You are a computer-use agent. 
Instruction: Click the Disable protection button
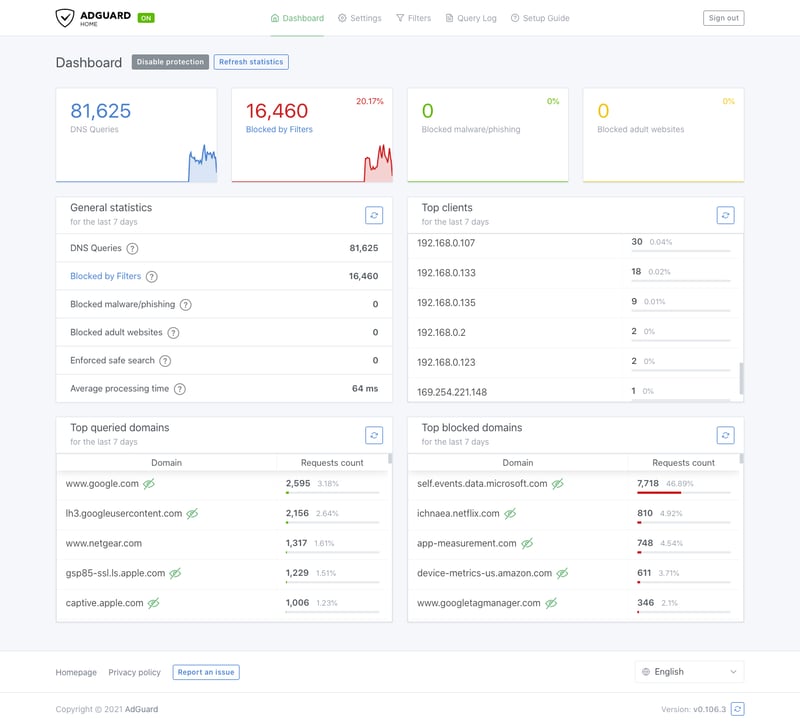pos(170,62)
